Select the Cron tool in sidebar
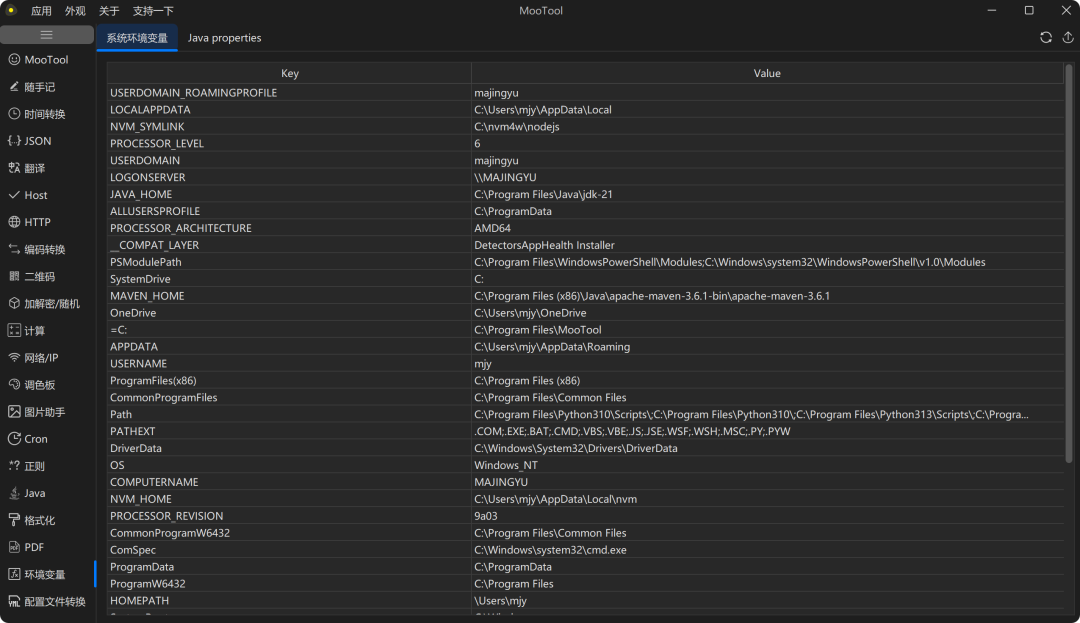Image resolution: width=1080 pixels, height=623 pixels. pyautogui.click(x=35, y=439)
